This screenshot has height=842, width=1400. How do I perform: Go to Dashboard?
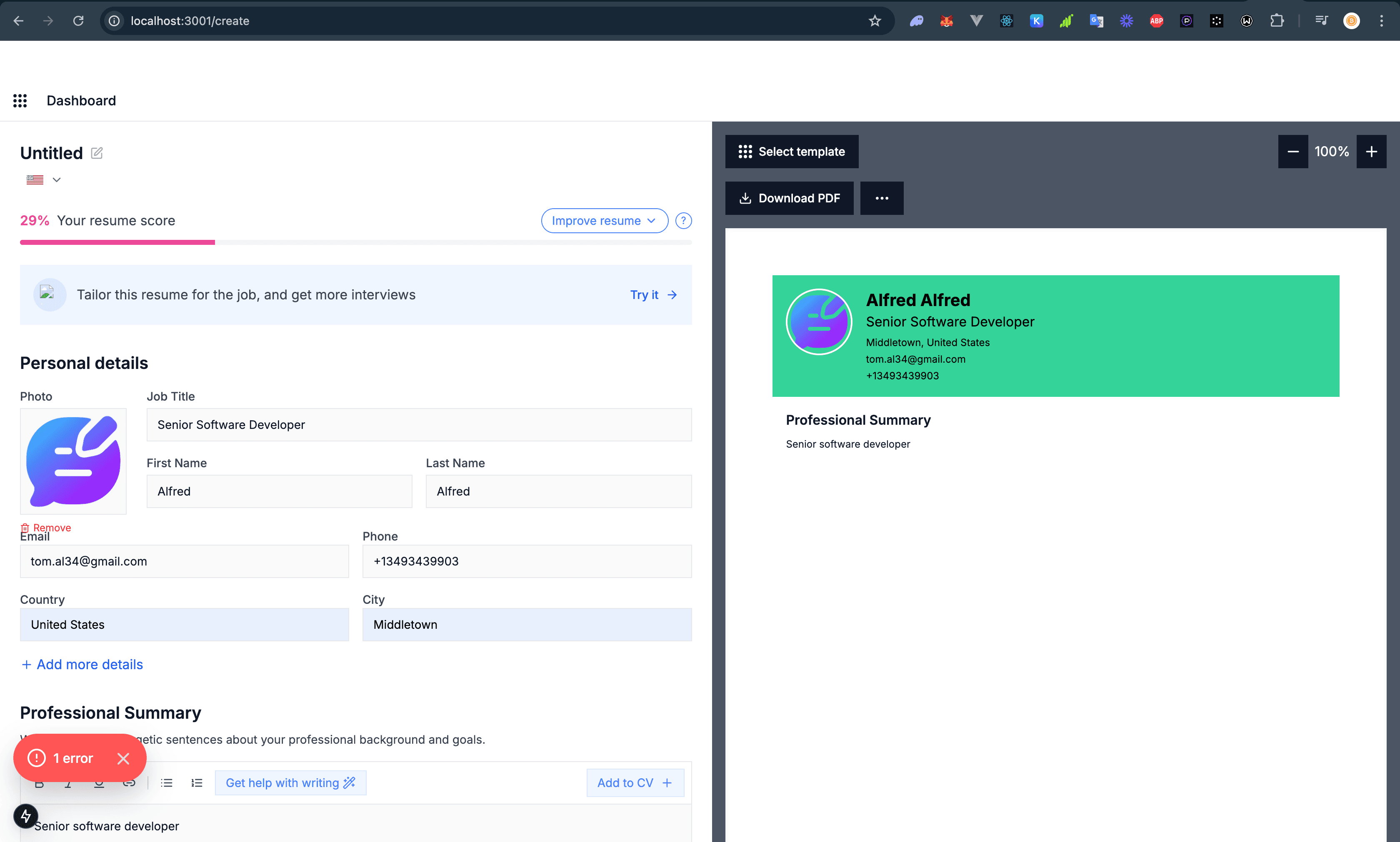pos(81,100)
